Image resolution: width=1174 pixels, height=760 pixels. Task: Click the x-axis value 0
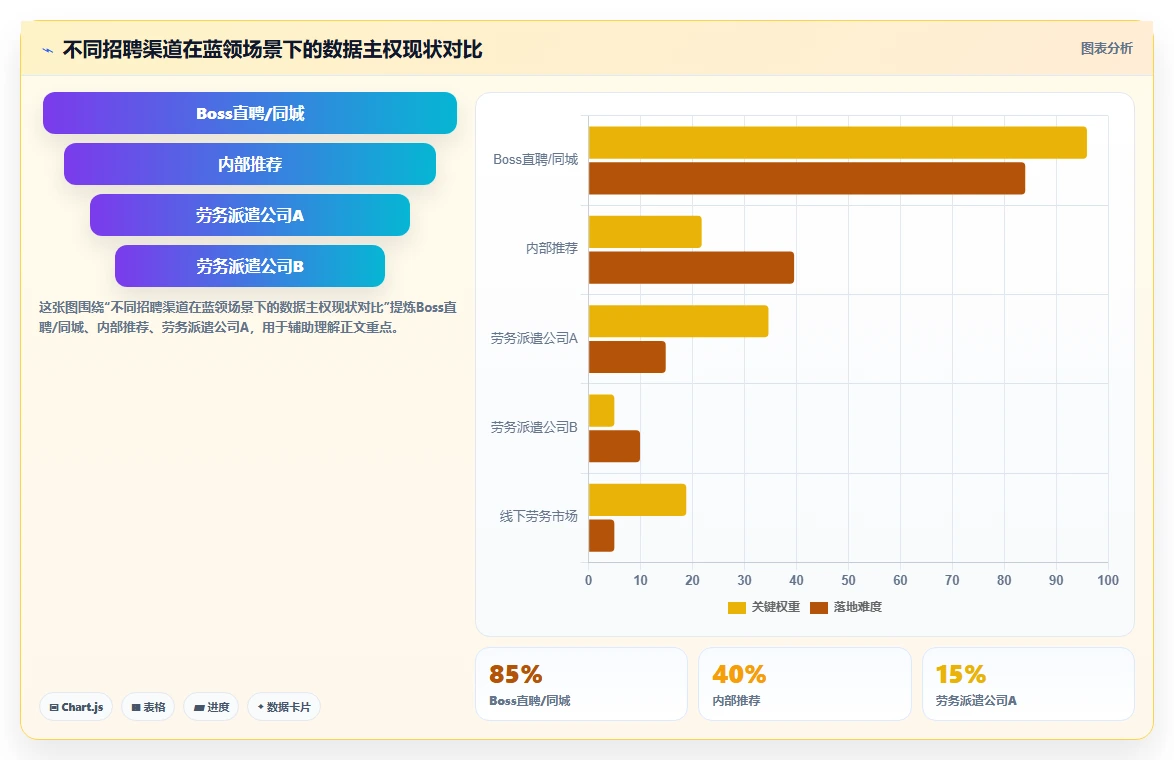tap(588, 580)
